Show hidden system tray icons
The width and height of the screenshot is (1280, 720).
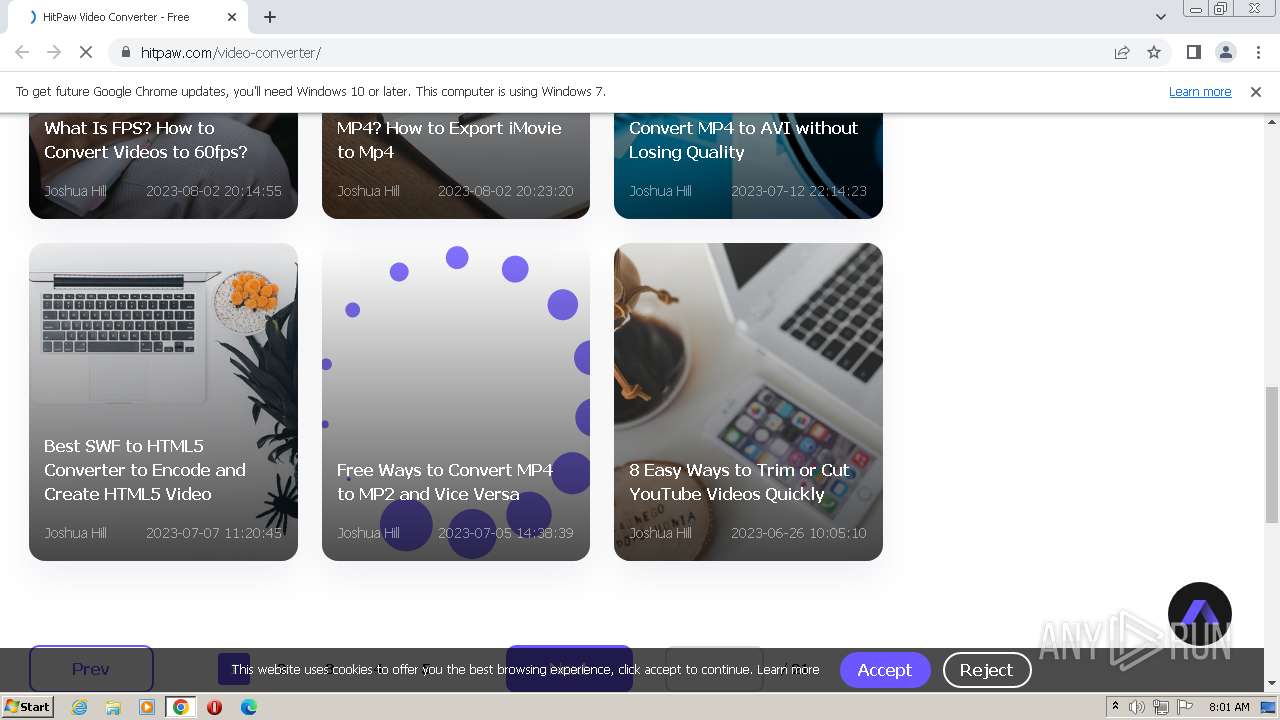tap(1116, 707)
